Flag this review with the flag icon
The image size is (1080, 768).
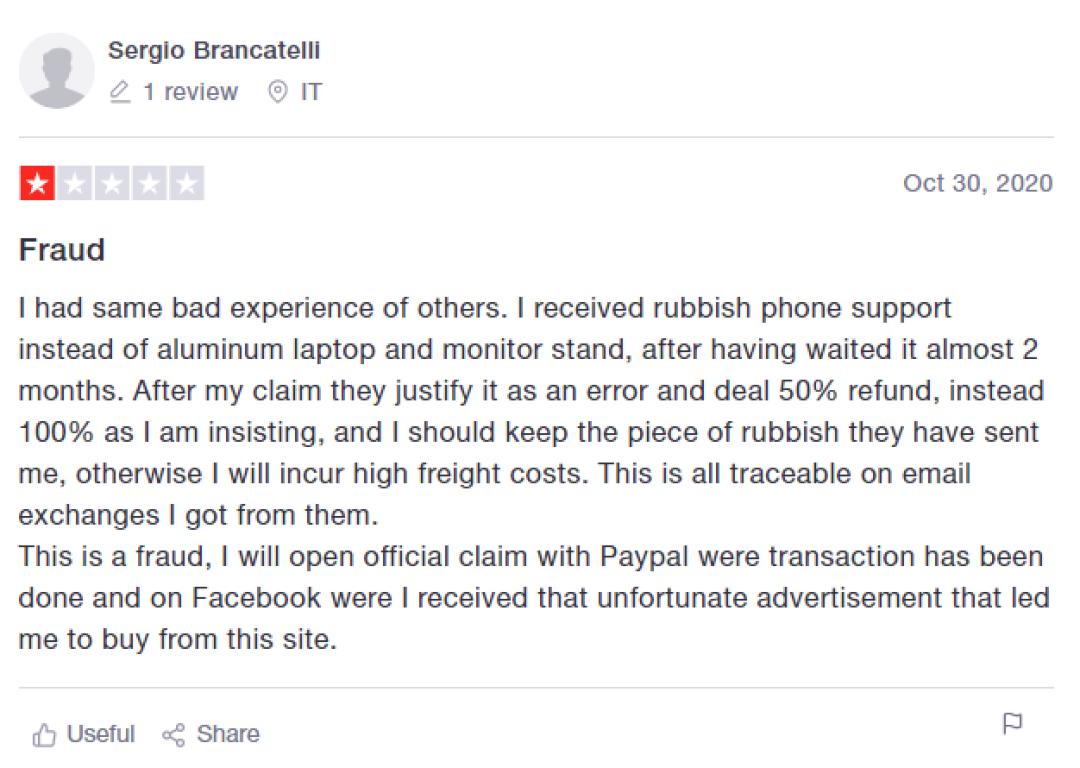[x=1012, y=723]
